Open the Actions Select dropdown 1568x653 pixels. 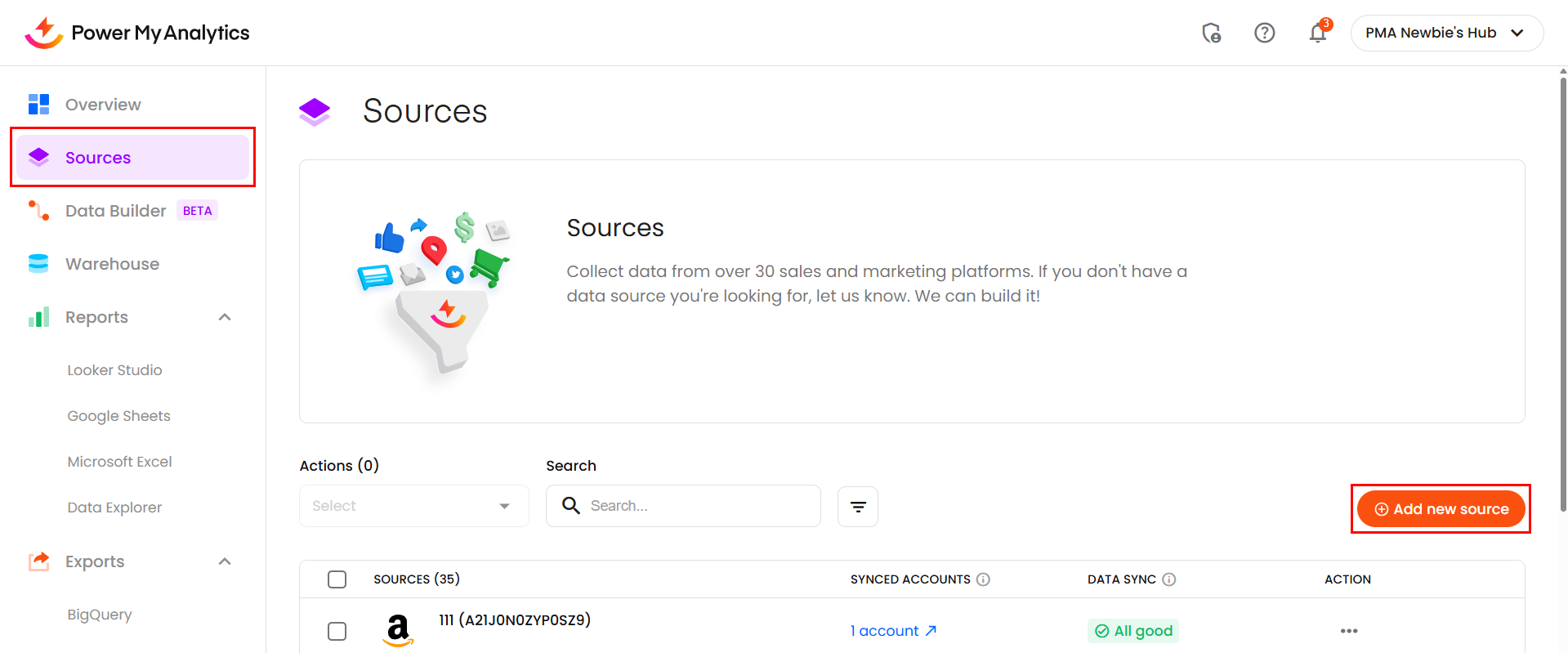[413, 506]
